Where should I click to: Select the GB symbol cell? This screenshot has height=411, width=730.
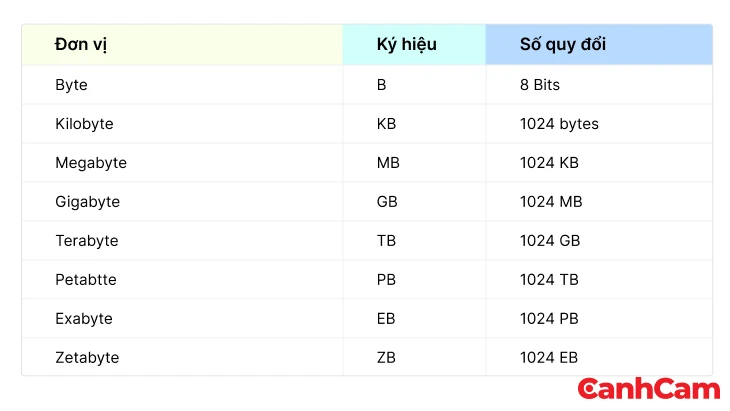[x=387, y=202]
